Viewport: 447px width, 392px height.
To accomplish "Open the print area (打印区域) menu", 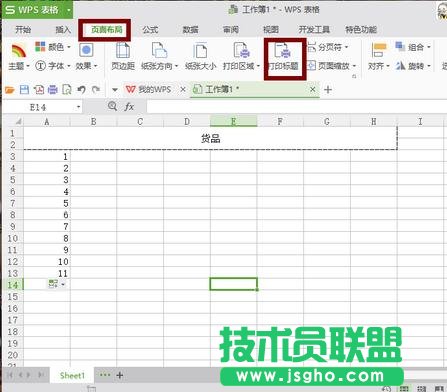I will 241,57.
